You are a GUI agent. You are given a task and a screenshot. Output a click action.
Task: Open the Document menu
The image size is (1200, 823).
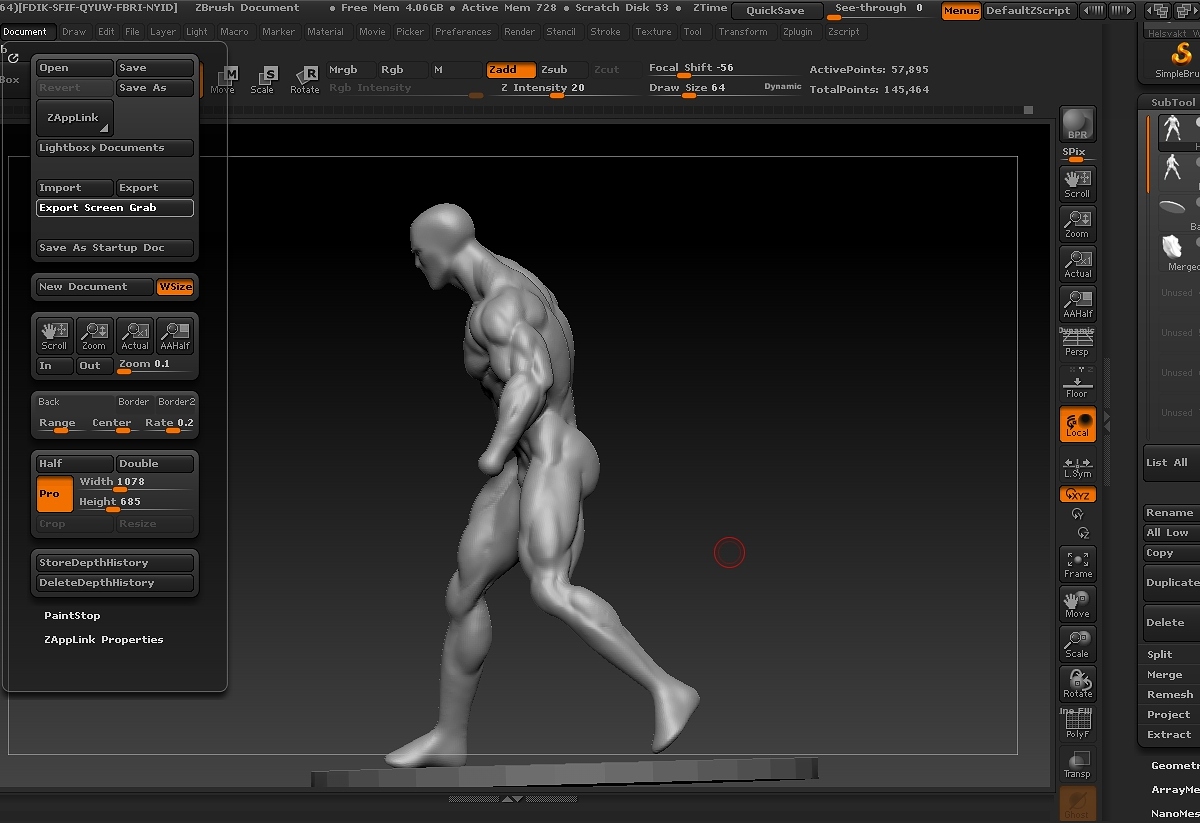[25, 32]
